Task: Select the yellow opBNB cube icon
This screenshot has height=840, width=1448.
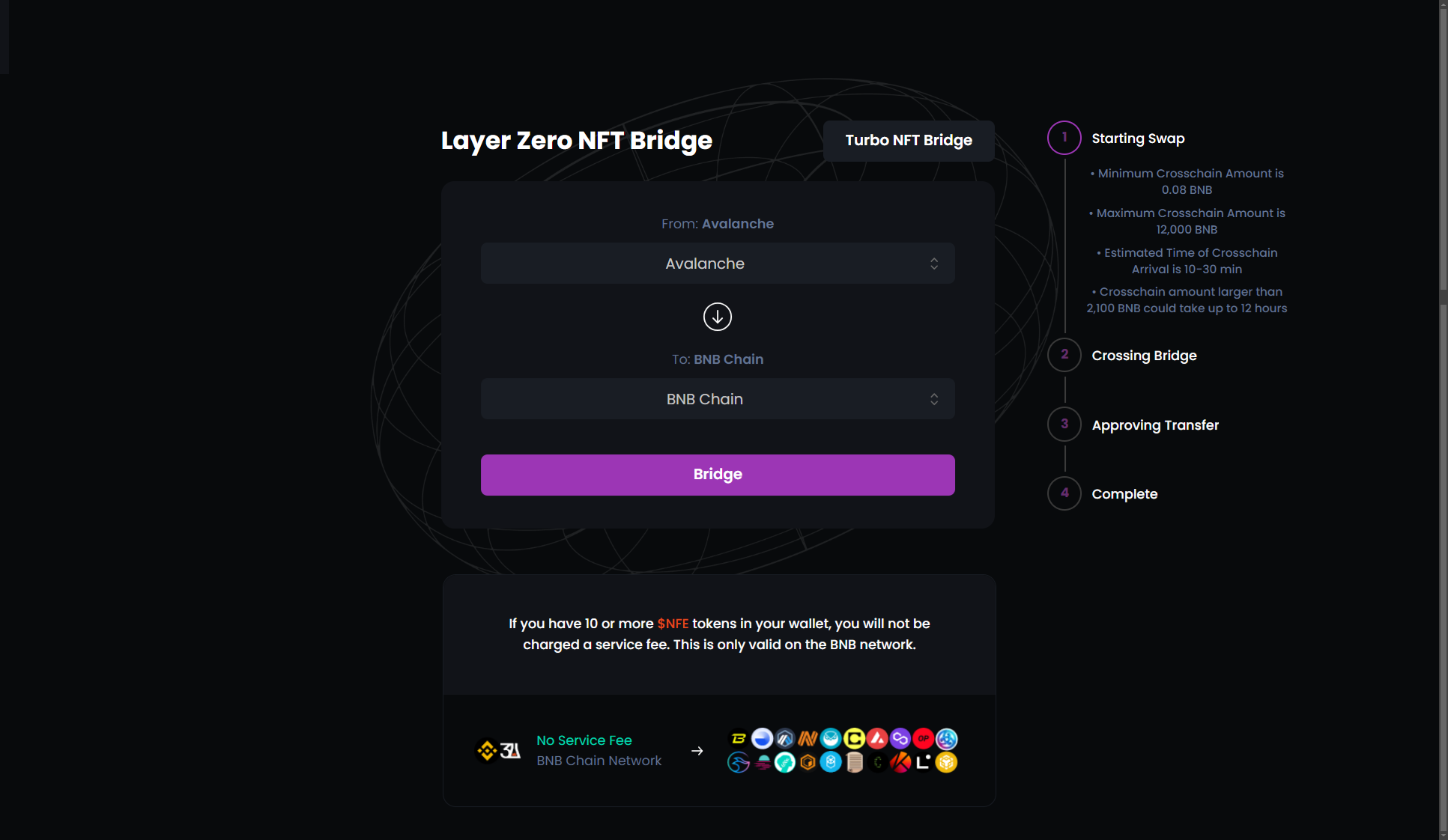Action: pos(946,762)
